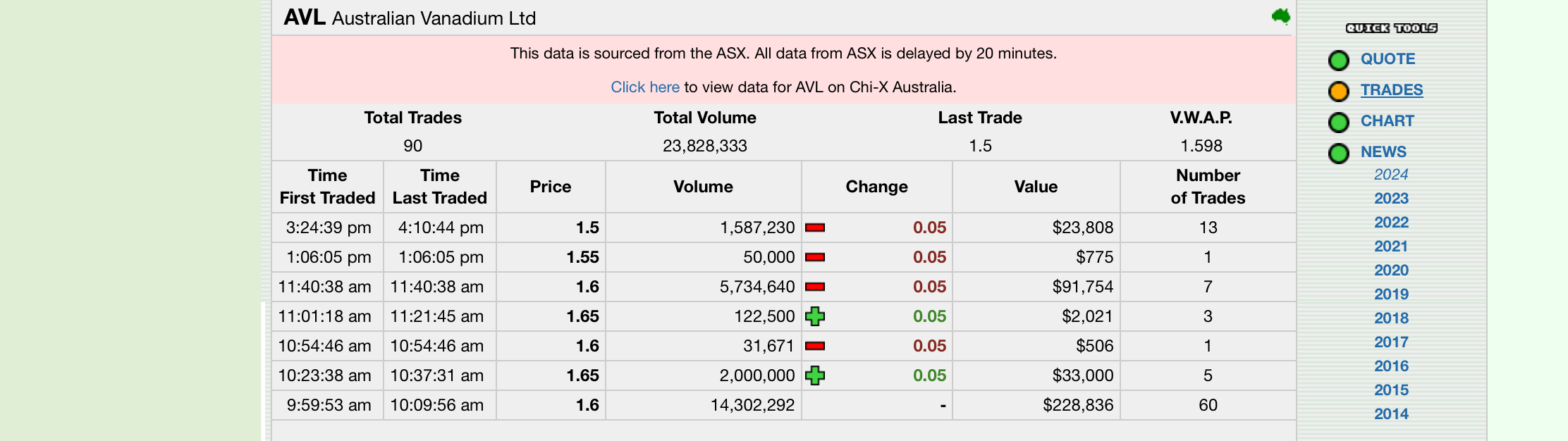The image size is (1568, 441).
Task: Click green plus icon in 10:23:38 am row
Action: tap(815, 375)
